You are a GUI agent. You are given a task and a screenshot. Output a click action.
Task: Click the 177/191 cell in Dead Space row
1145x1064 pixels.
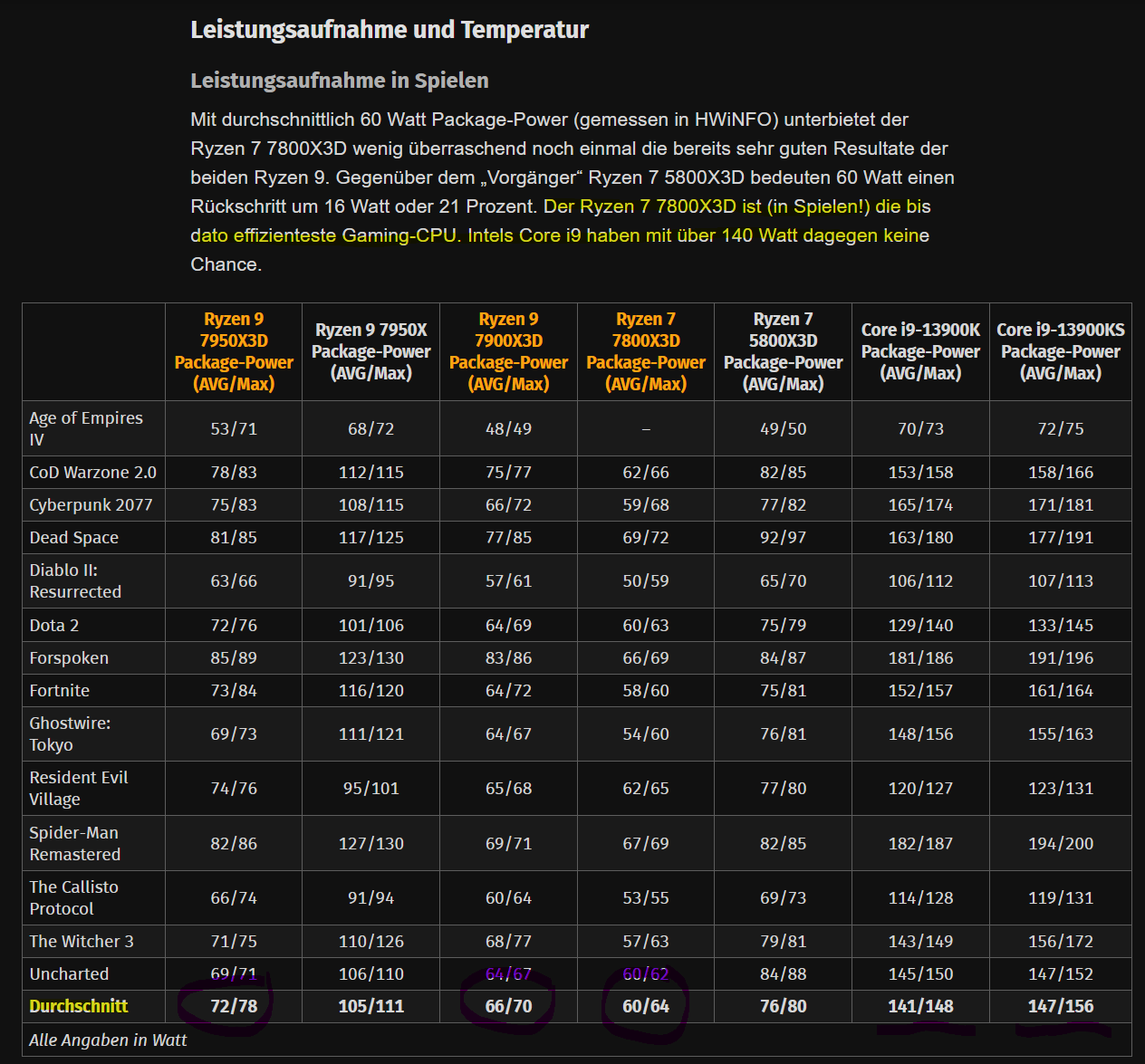point(1061,537)
